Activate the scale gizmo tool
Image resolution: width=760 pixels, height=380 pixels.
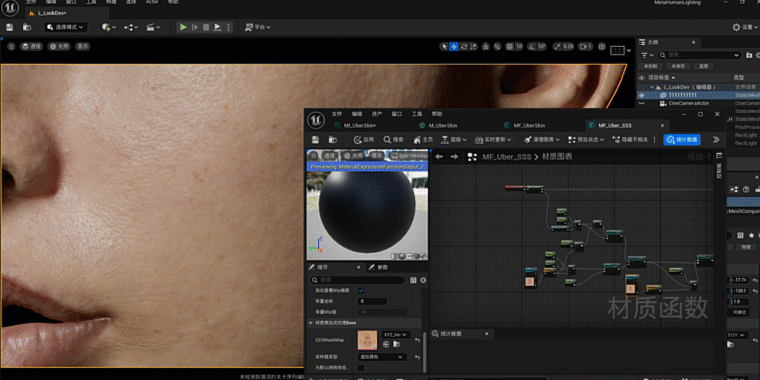coord(474,47)
